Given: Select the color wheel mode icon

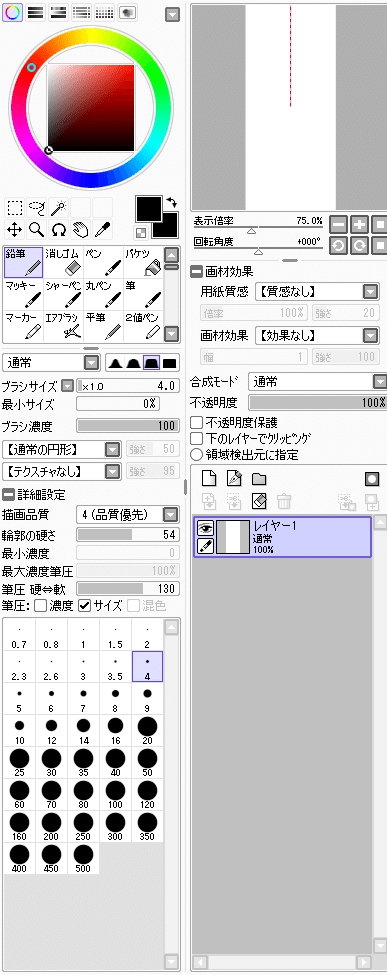Looking at the screenshot, I should point(12,12).
